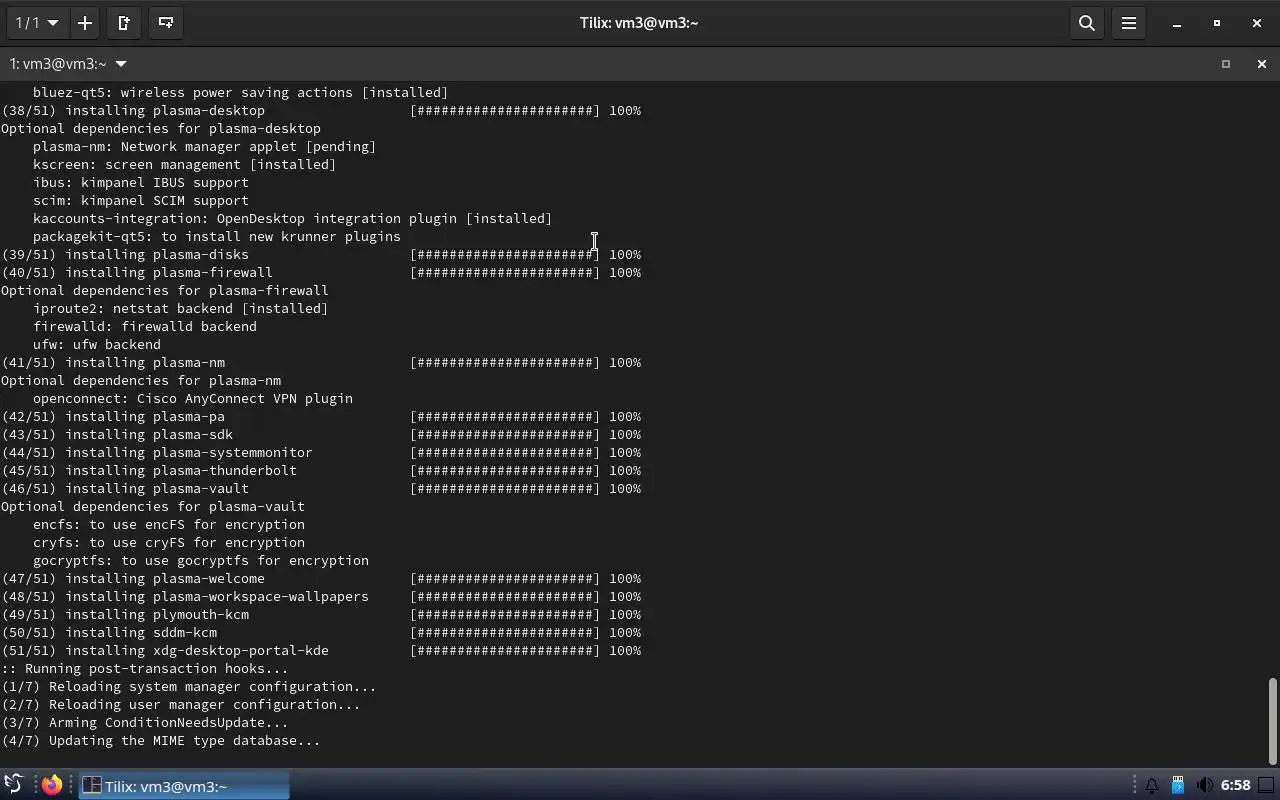Restore the Tilix window size
This screenshot has height=800, width=1280.
point(1217,23)
